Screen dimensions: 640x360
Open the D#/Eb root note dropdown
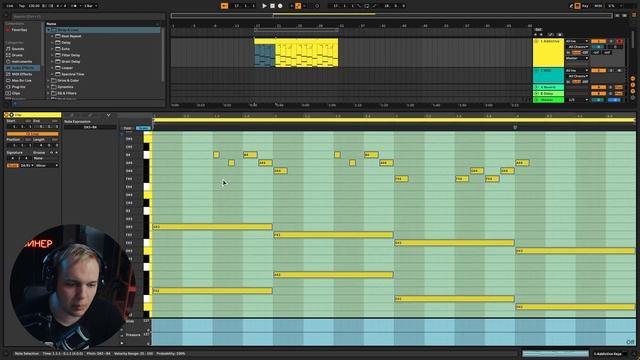pos(27,165)
